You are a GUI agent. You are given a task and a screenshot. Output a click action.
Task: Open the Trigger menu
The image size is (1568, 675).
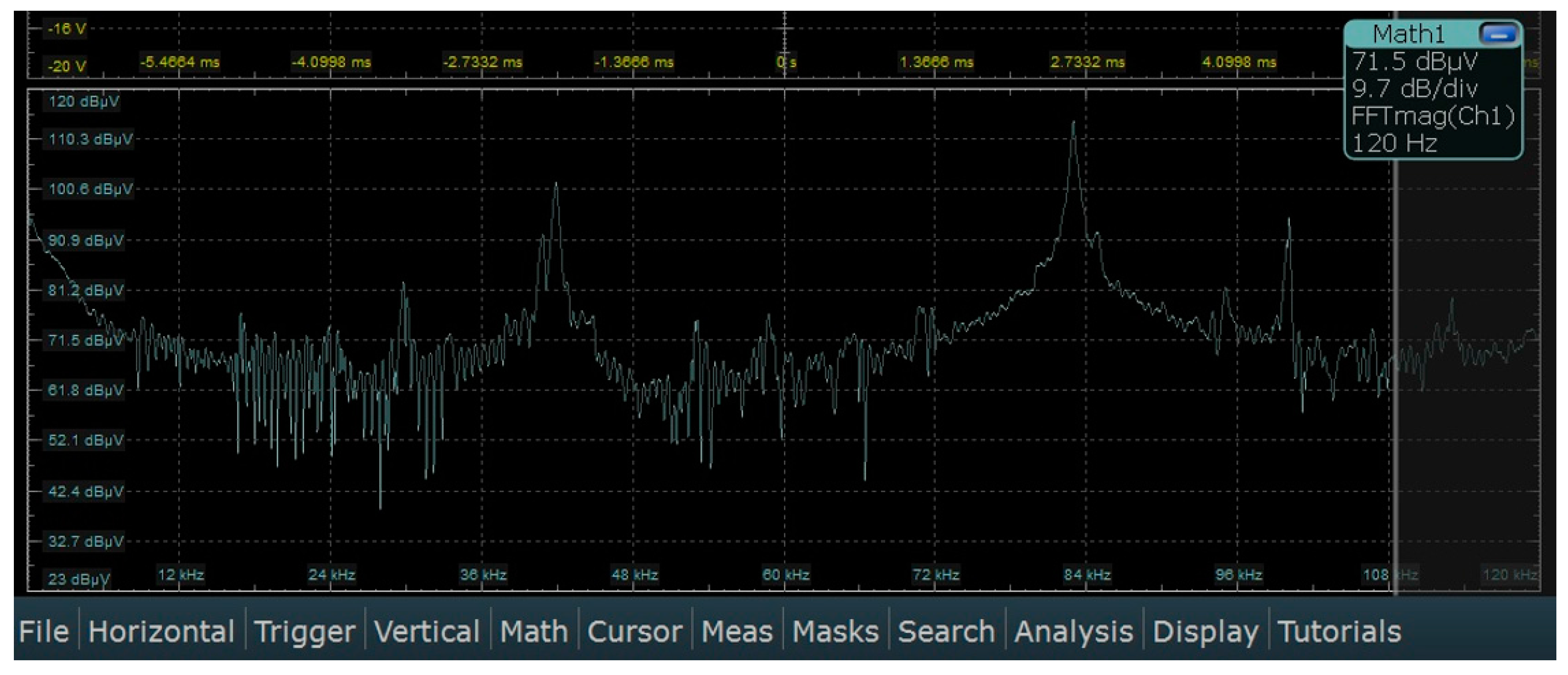(305, 631)
